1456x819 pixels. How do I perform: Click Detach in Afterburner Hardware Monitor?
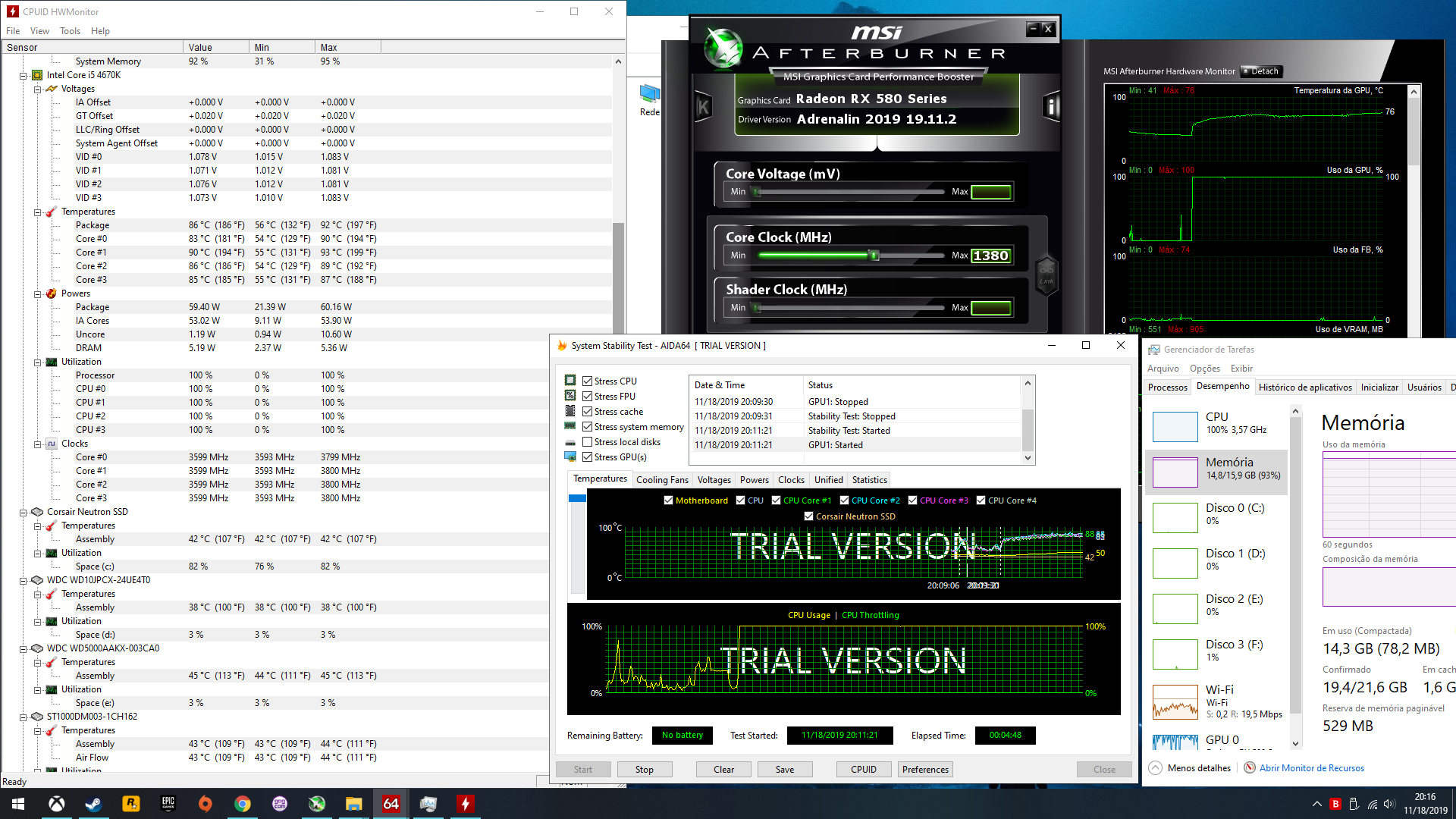click(x=1260, y=71)
